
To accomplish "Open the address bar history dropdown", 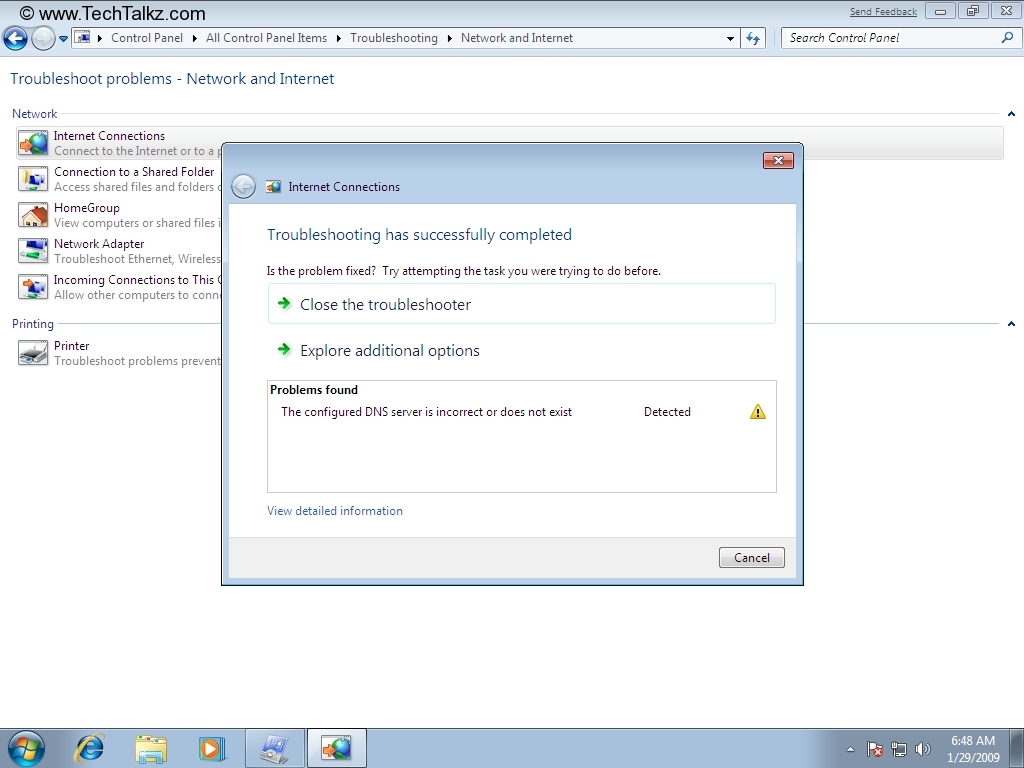I will point(730,39).
